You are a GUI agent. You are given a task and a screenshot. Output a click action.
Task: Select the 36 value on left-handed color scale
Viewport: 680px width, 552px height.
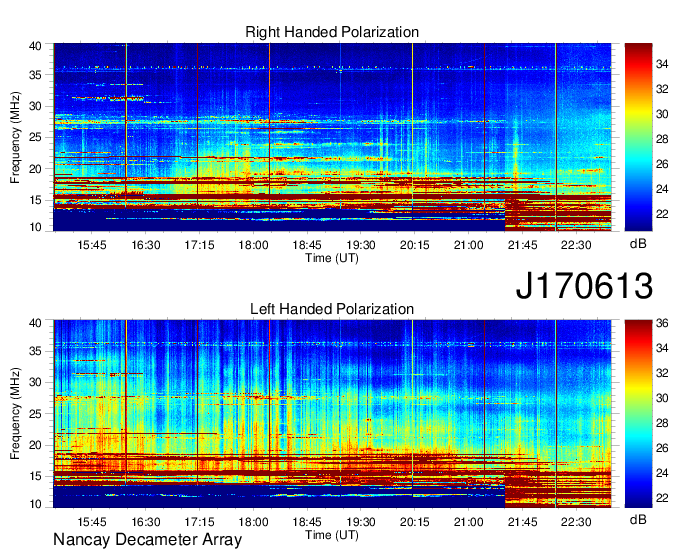(x=662, y=323)
